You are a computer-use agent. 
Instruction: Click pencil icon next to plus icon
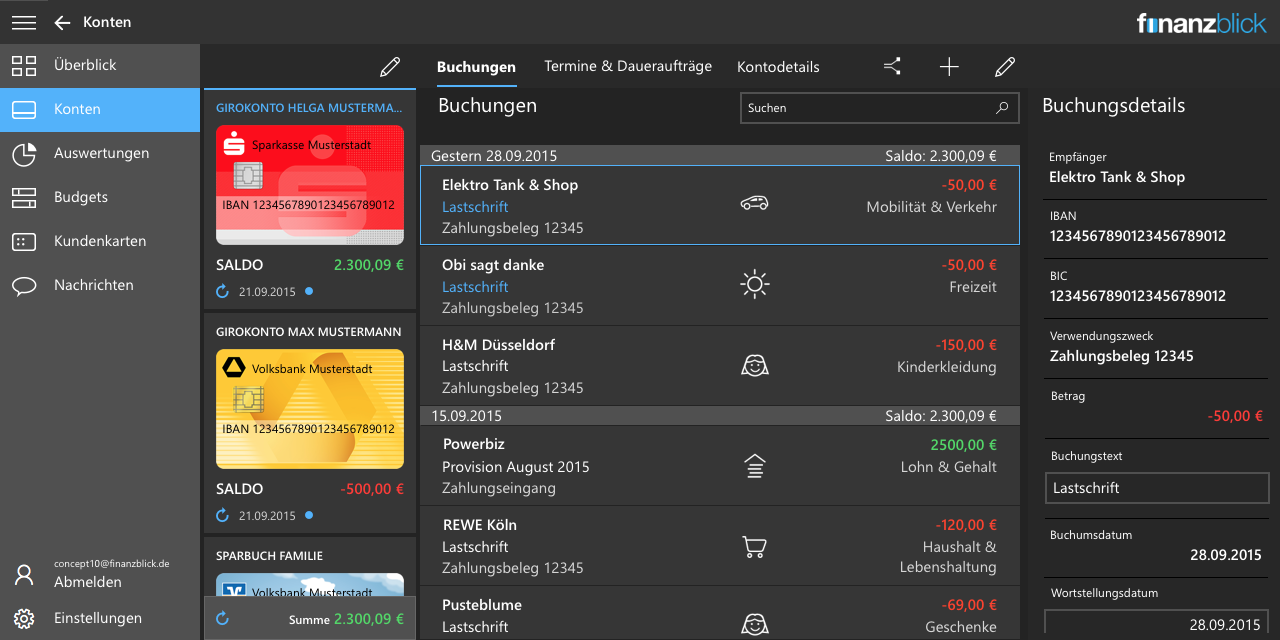coord(1005,67)
